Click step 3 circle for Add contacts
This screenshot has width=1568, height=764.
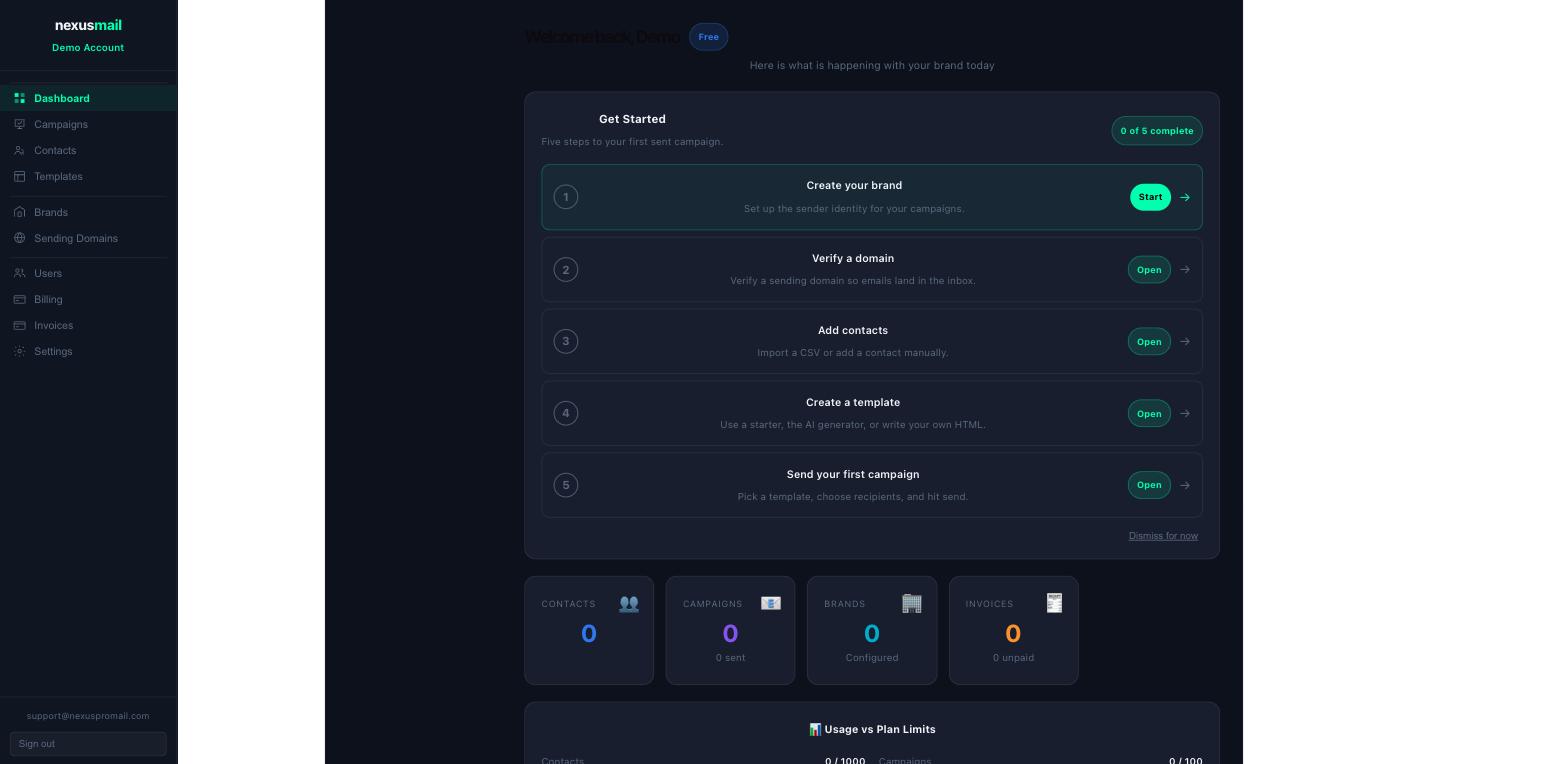click(x=566, y=341)
